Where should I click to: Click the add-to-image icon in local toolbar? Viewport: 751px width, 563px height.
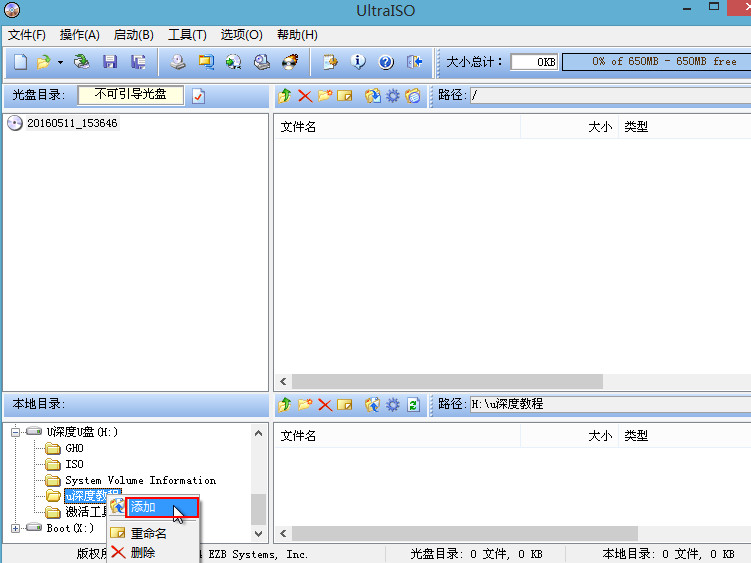(373, 405)
